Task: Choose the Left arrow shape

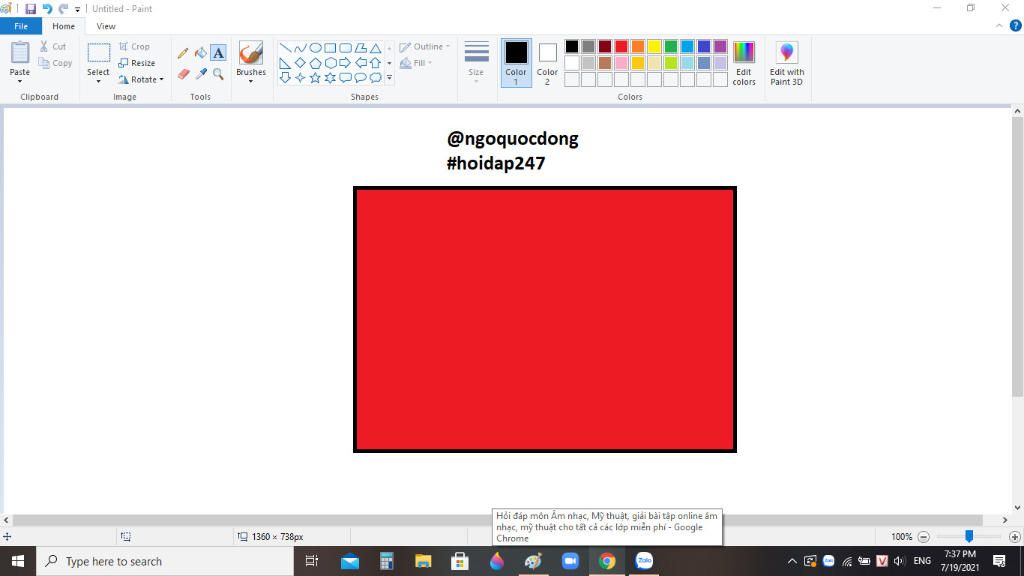Action: pyautogui.click(x=360, y=63)
